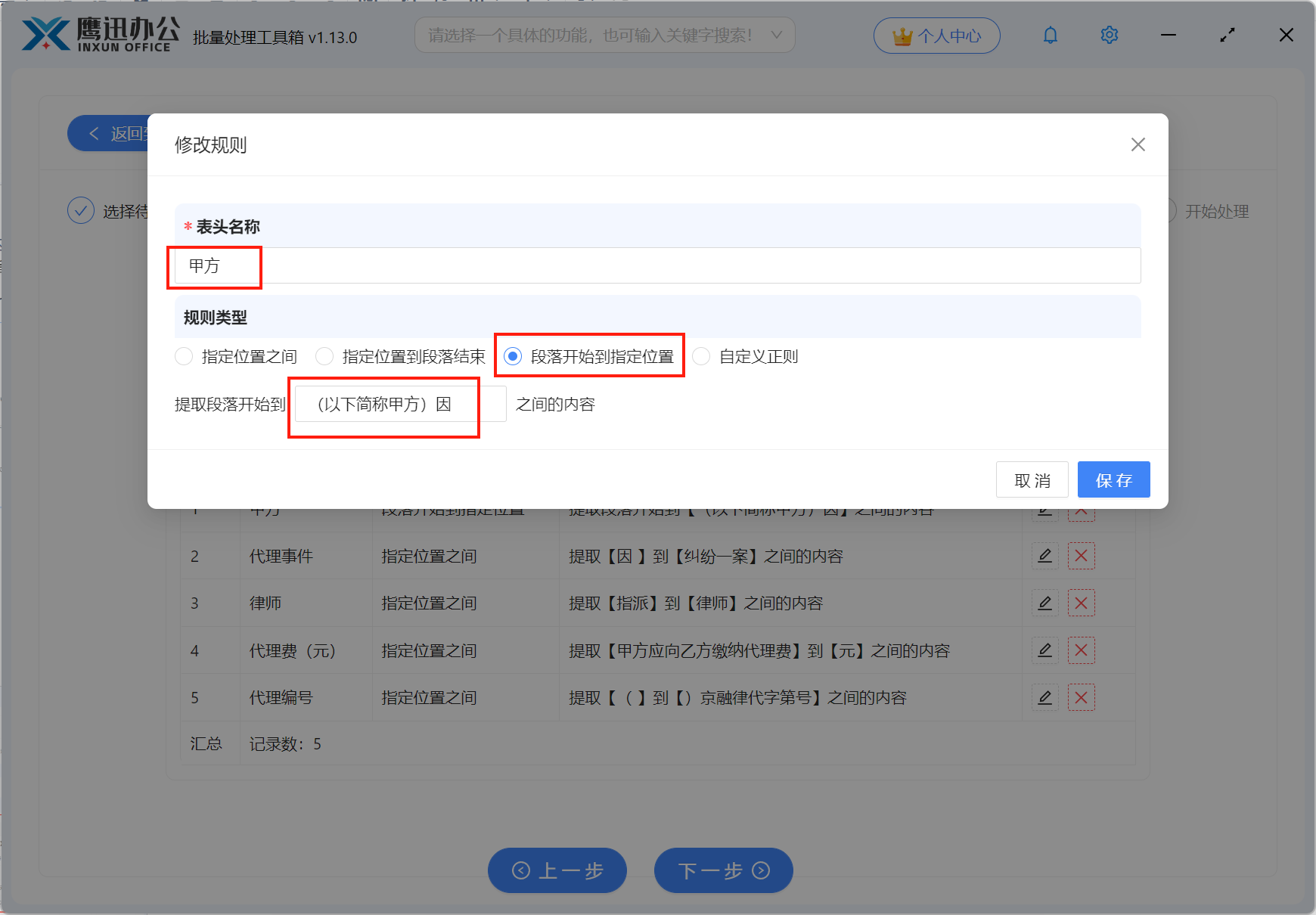
Task: Go to next step with 下一步
Action: [722, 870]
